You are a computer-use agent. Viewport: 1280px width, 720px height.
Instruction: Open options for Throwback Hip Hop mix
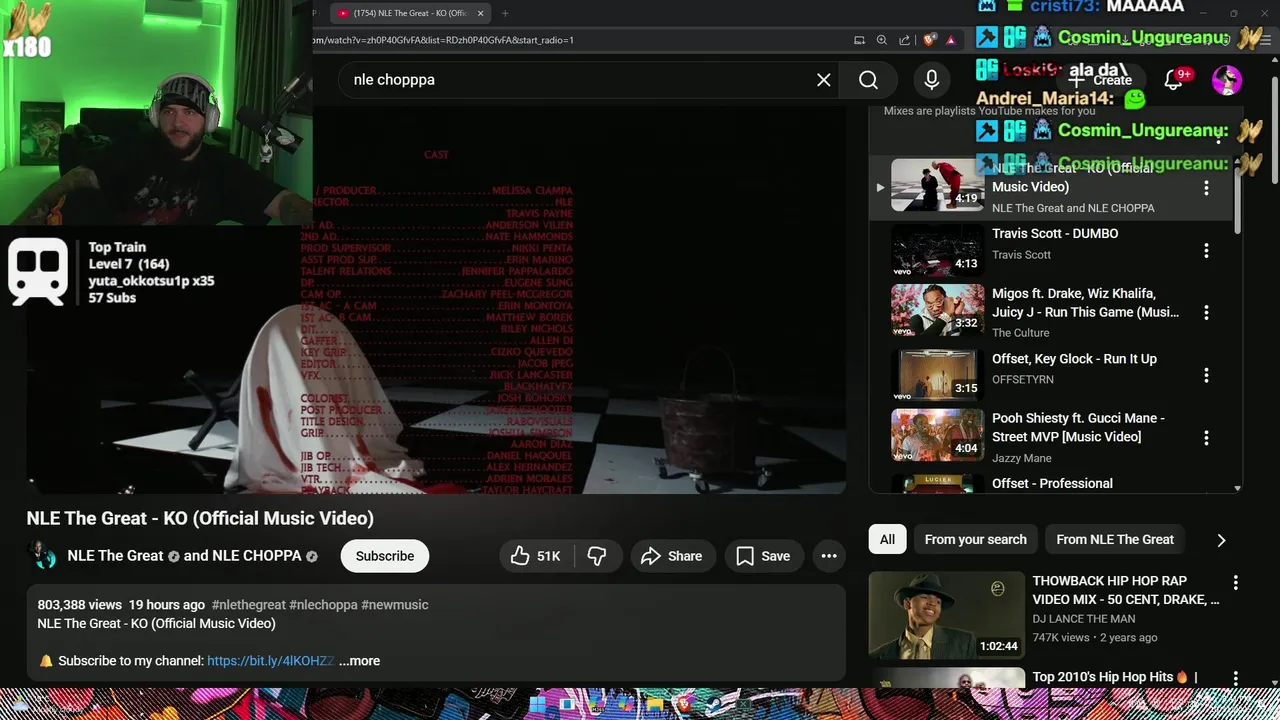(1235, 582)
